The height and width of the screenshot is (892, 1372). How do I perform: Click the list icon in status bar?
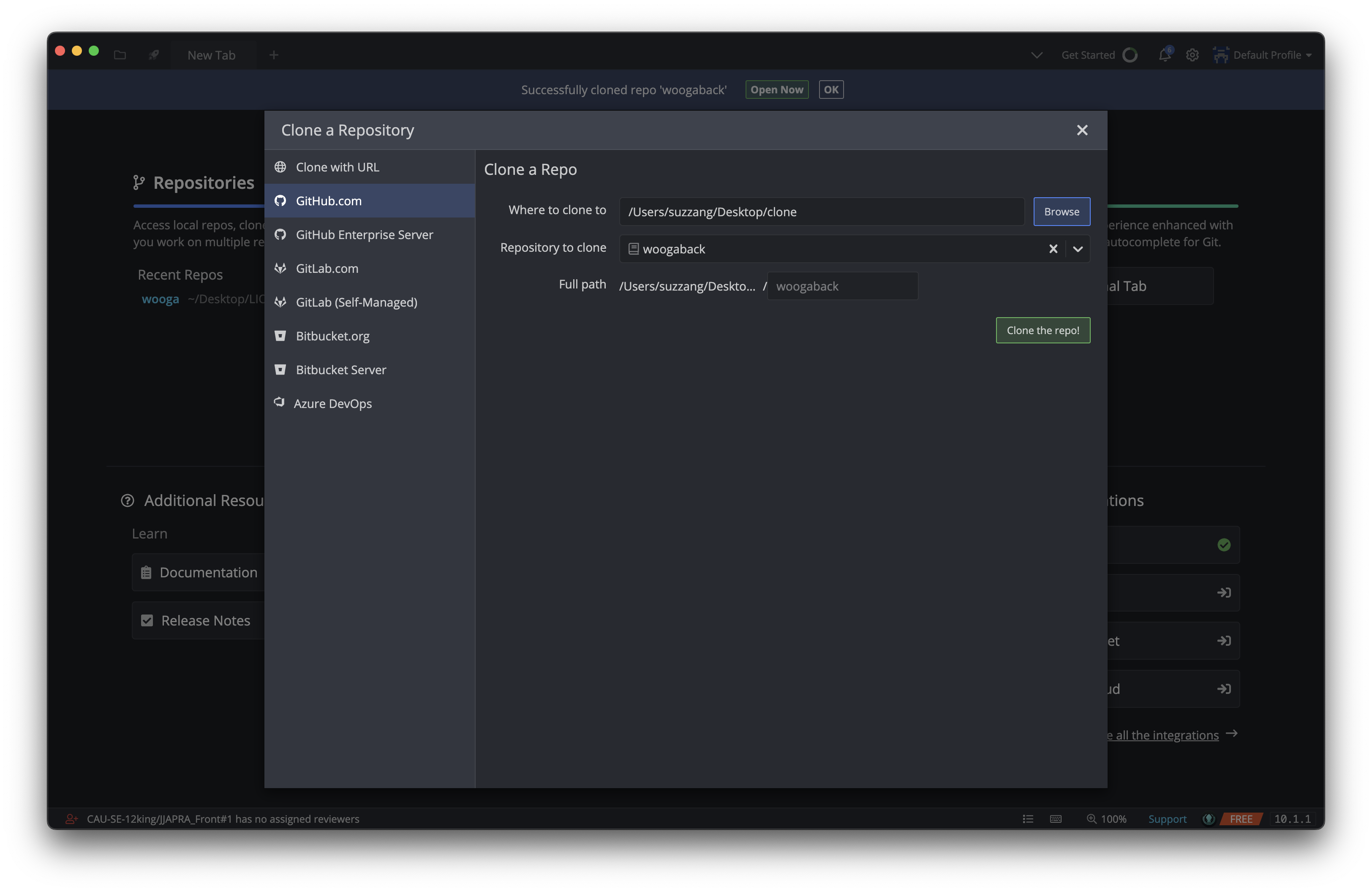1028,819
